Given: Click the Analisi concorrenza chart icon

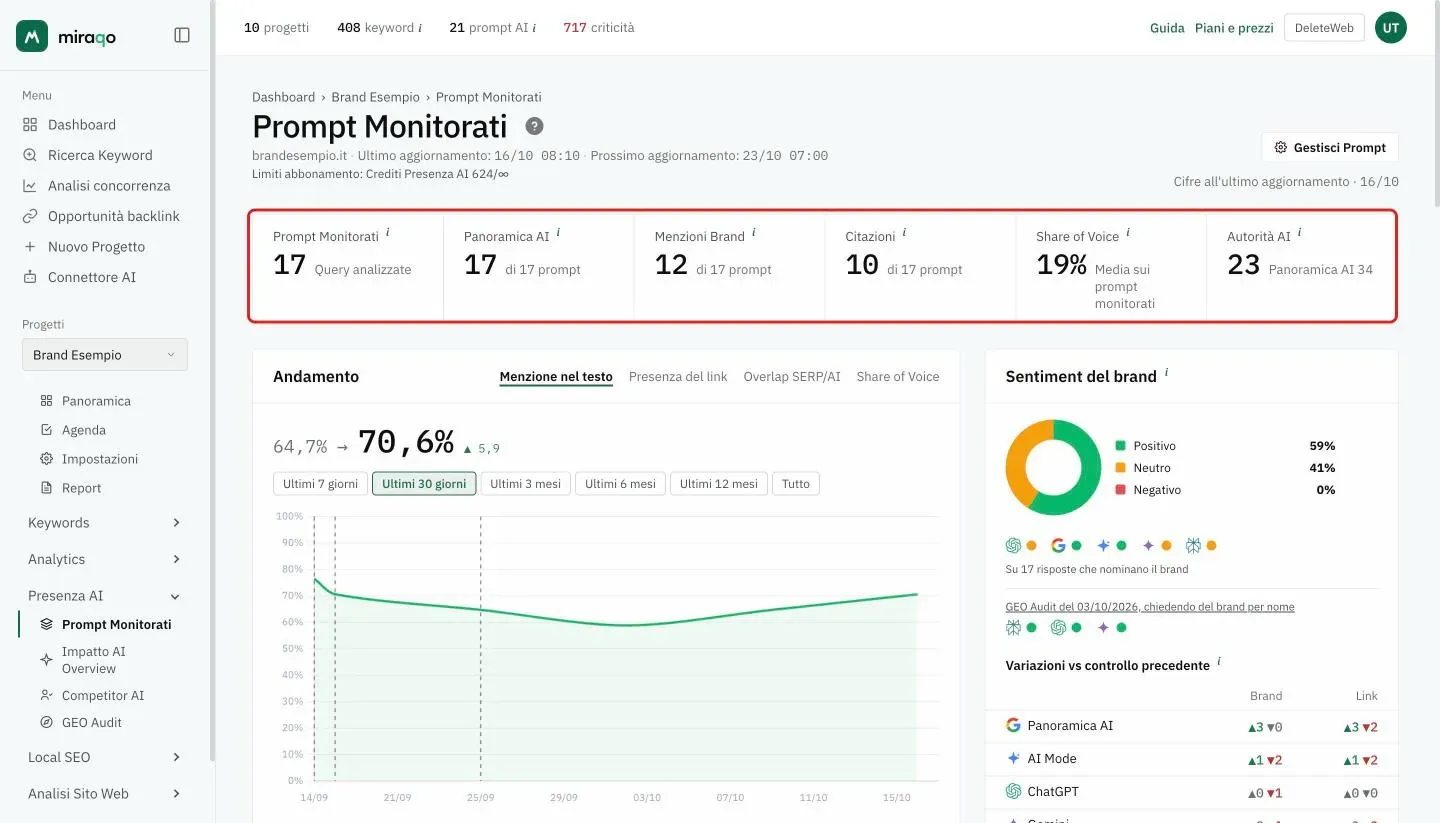Looking at the screenshot, I should pos(30,186).
